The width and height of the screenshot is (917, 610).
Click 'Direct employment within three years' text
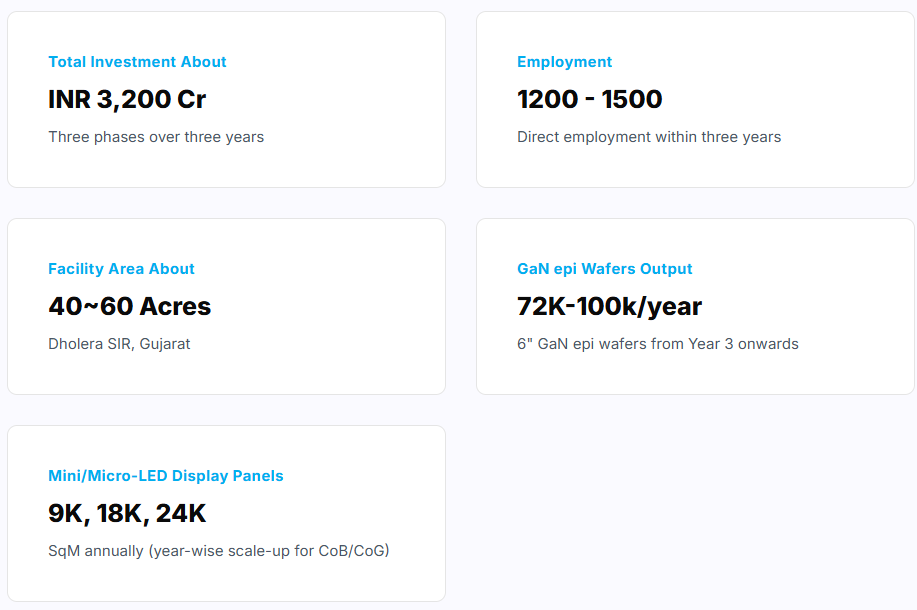[649, 137]
